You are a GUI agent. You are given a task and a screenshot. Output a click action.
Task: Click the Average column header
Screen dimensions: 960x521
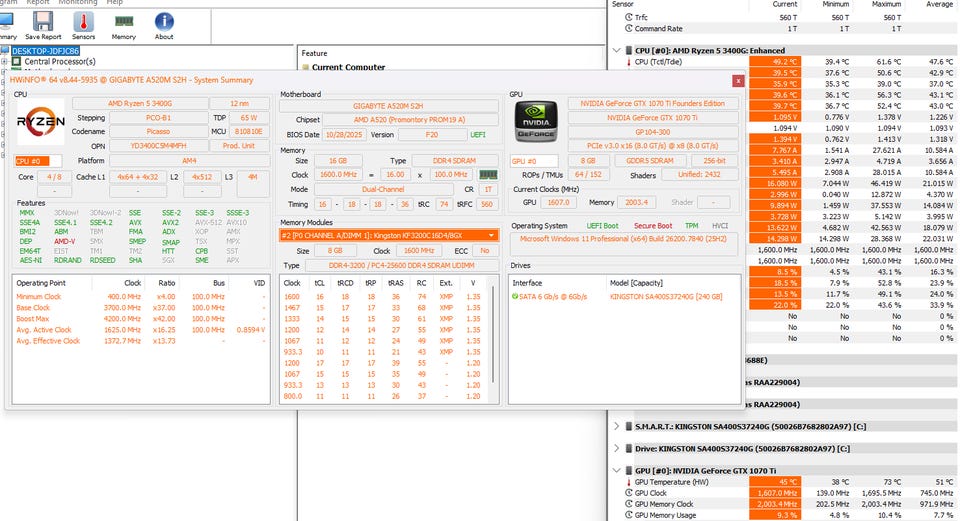coord(940,4)
